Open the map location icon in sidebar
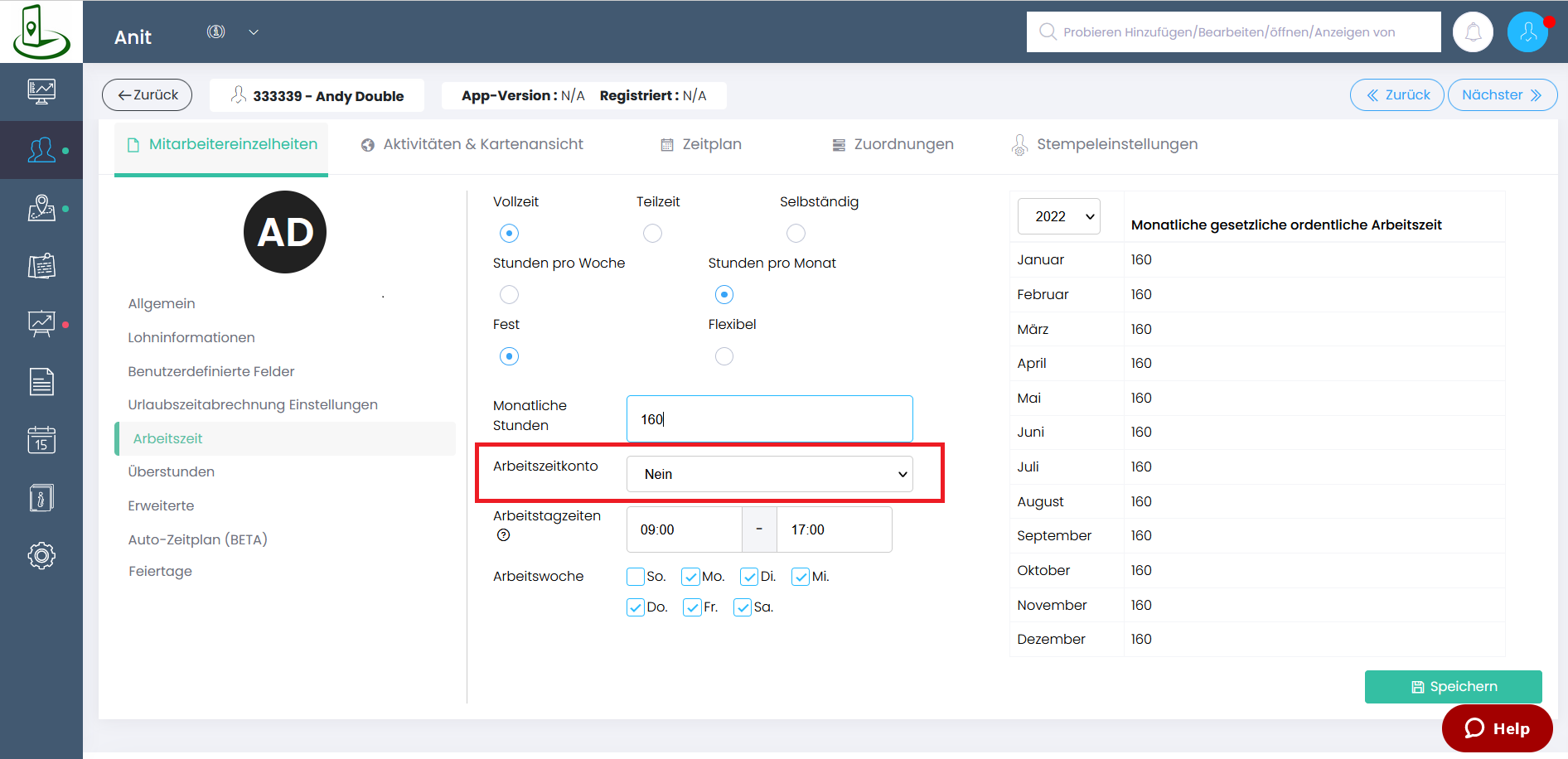 pyautogui.click(x=41, y=208)
